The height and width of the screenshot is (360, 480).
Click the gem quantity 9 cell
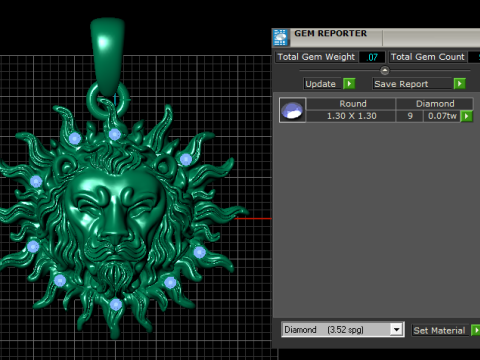tap(410, 116)
